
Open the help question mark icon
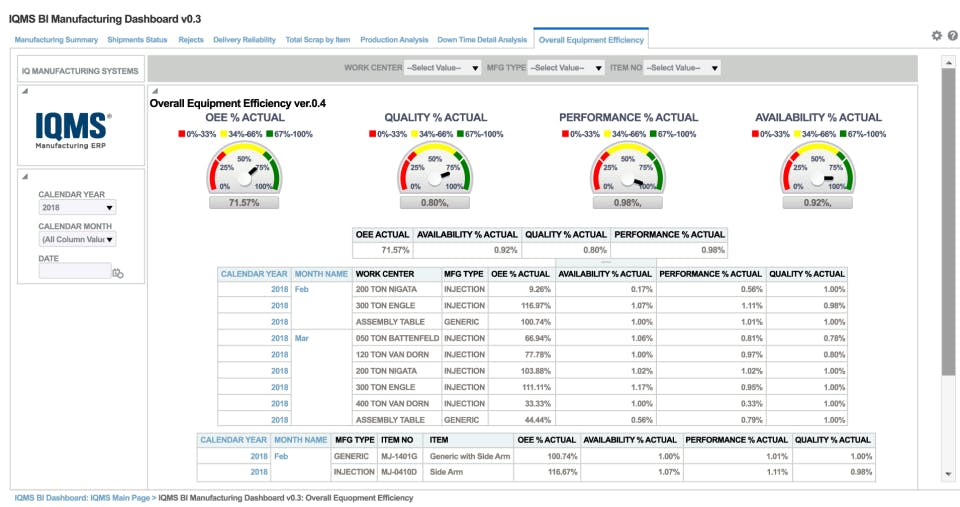(953, 36)
